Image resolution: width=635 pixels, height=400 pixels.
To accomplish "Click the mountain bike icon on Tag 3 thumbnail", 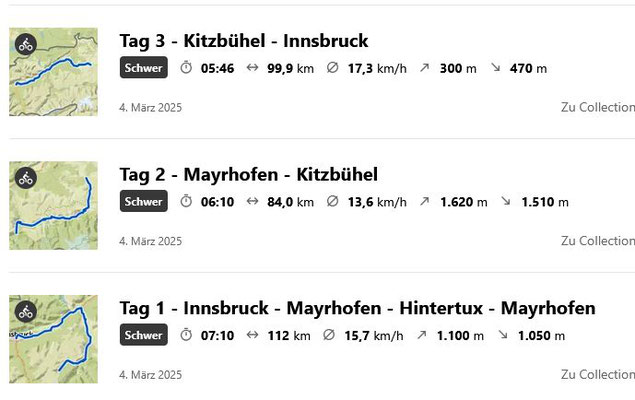I will [x=26, y=44].
